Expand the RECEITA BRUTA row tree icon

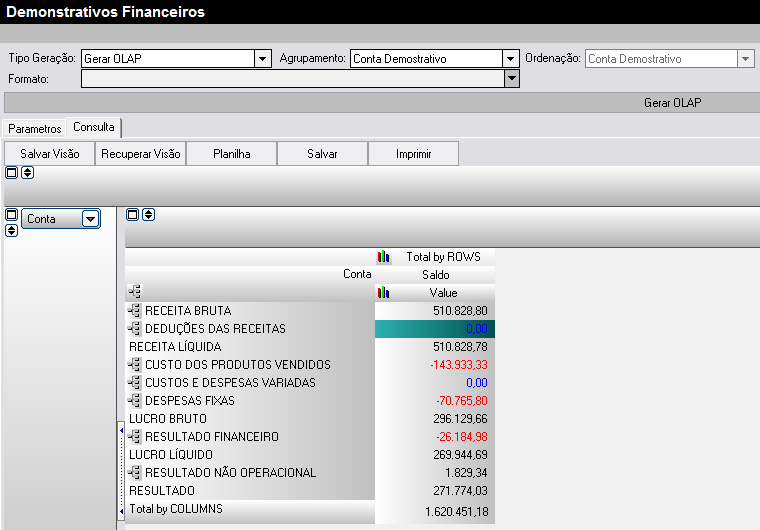tap(135, 310)
